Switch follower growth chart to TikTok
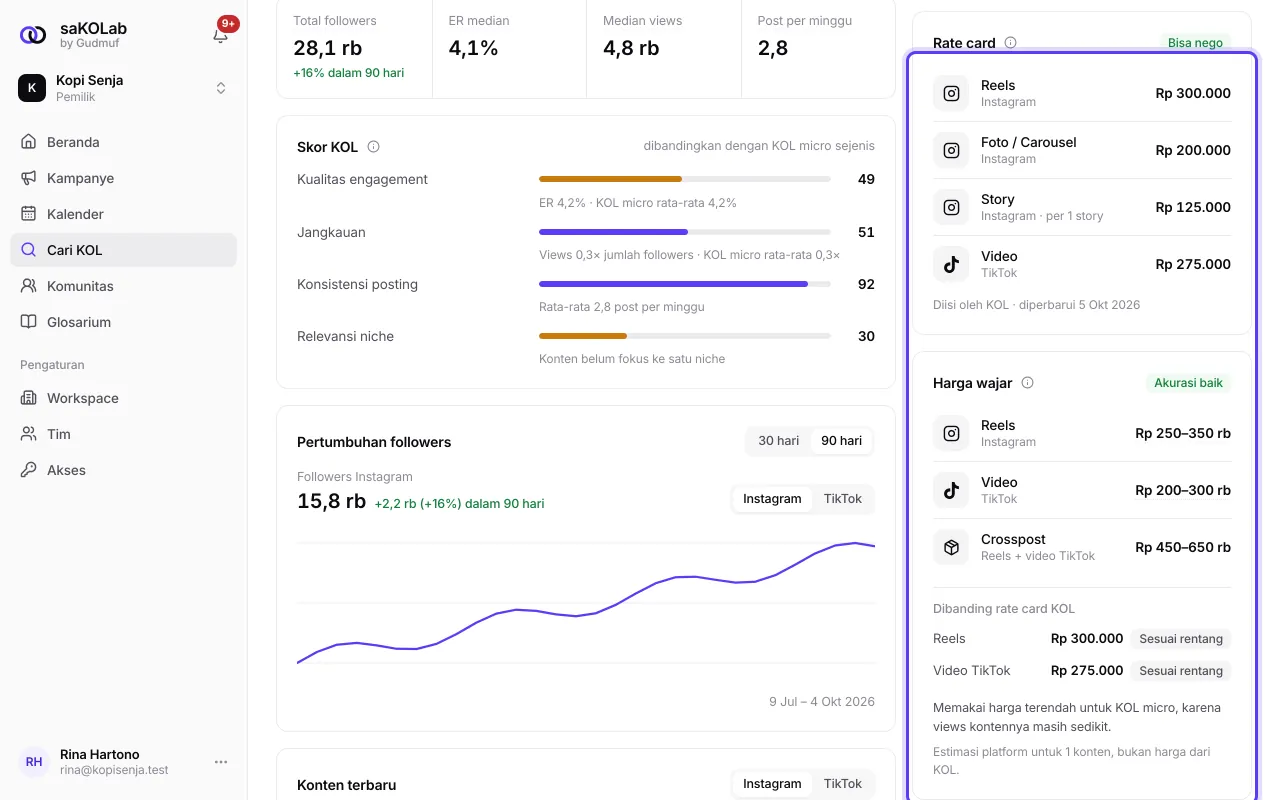1280x800 pixels. [x=842, y=499]
